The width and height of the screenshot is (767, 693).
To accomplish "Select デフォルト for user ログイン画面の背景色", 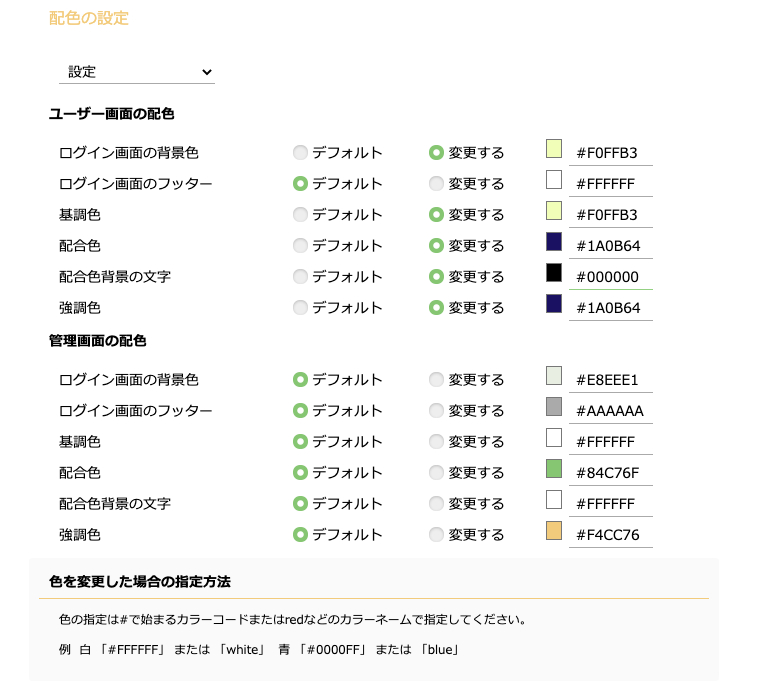I will tap(300, 153).
